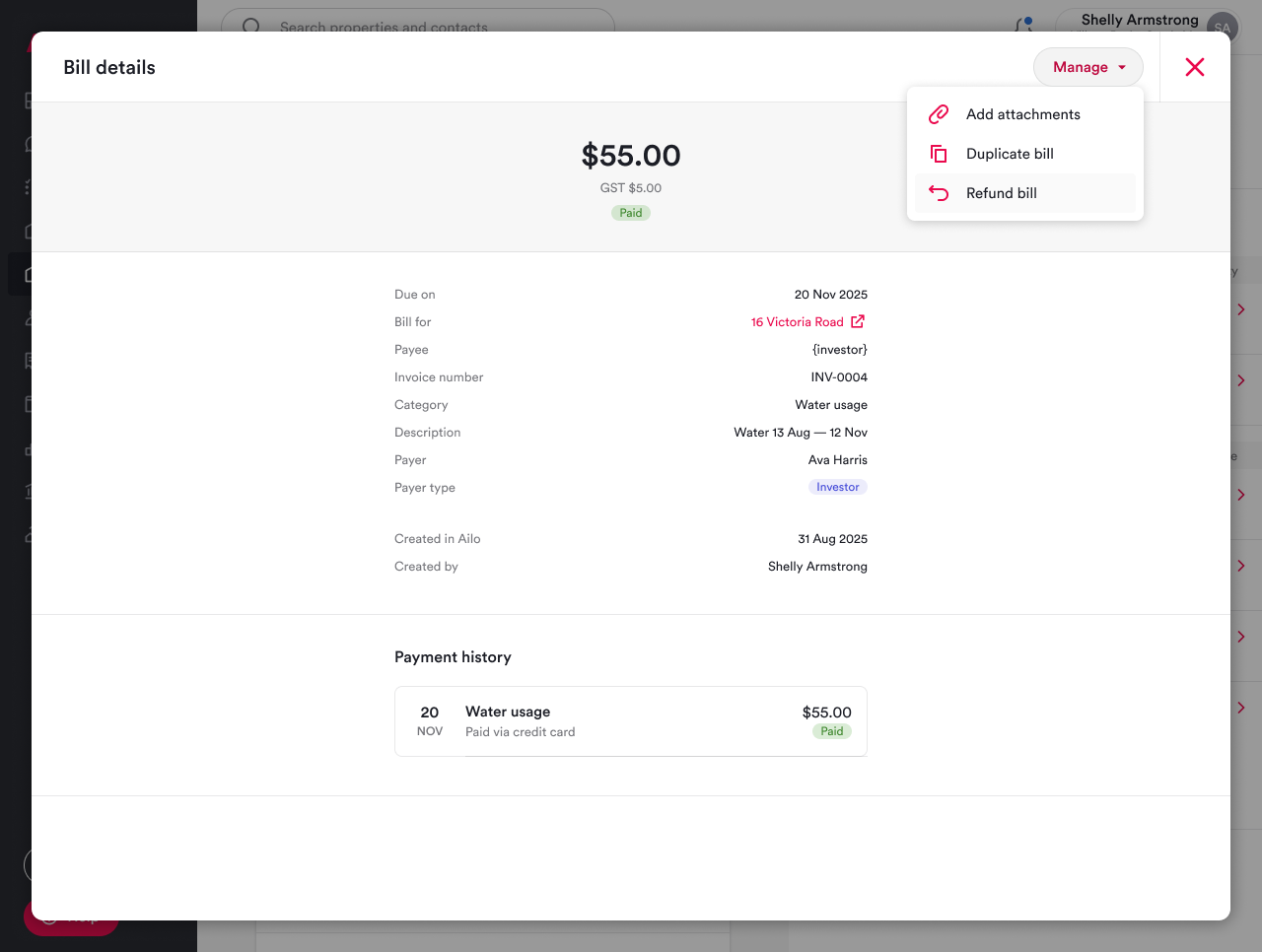Click invoice number INV-0004
Image resolution: width=1262 pixels, height=952 pixels.
tap(839, 377)
